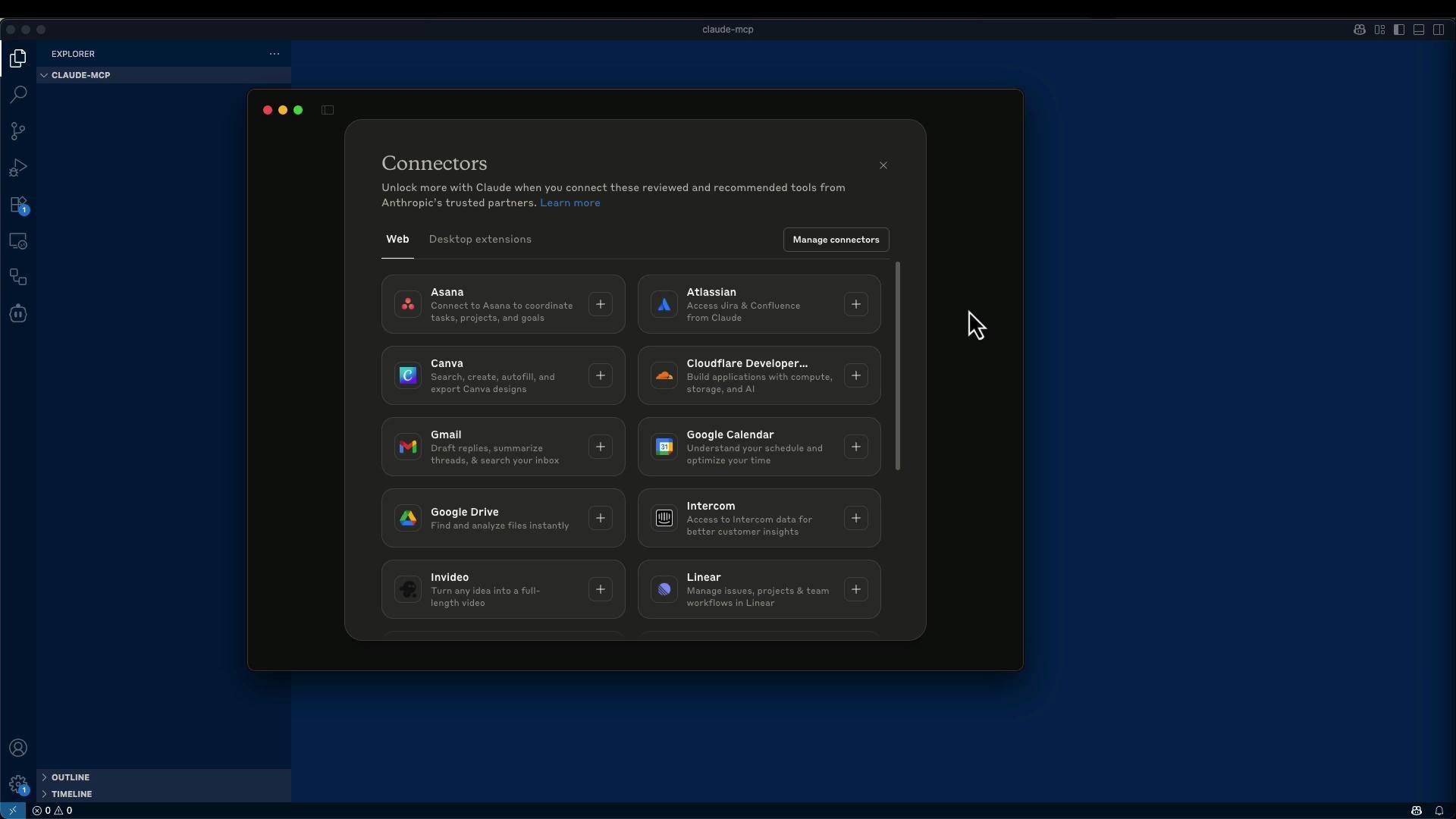Open the Accounts icon in activity bar
The height and width of the screenshot is (819, 1456).
point(18,748)
